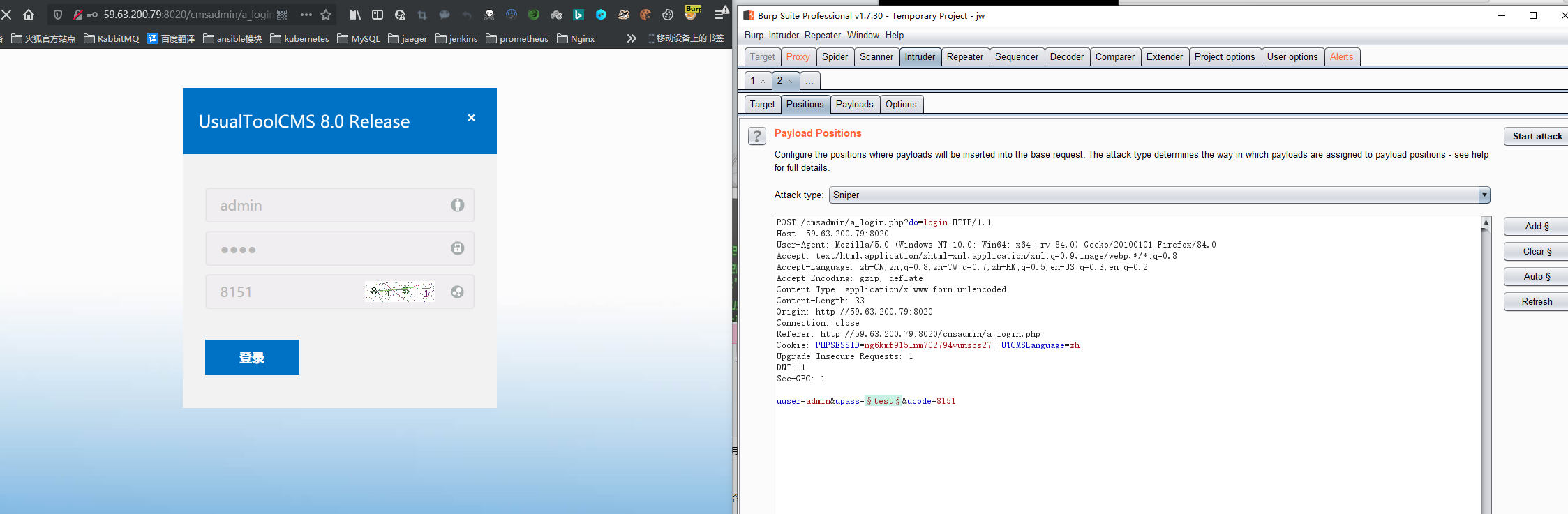Screen dimensions: 1568x514
Task: Open a new Intruder tab with the ... tab
Action: point(809,81)
